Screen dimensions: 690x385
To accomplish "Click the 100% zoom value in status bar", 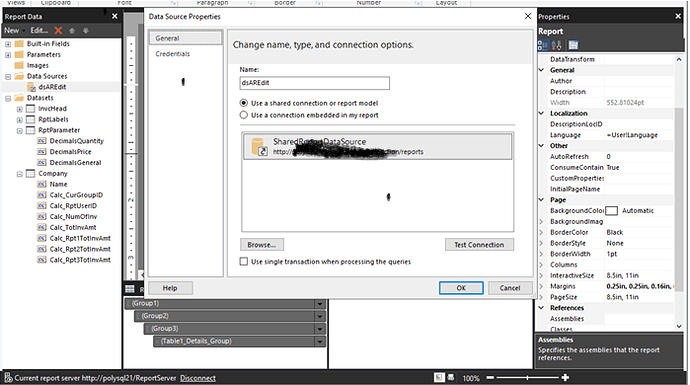I will 471,378.
